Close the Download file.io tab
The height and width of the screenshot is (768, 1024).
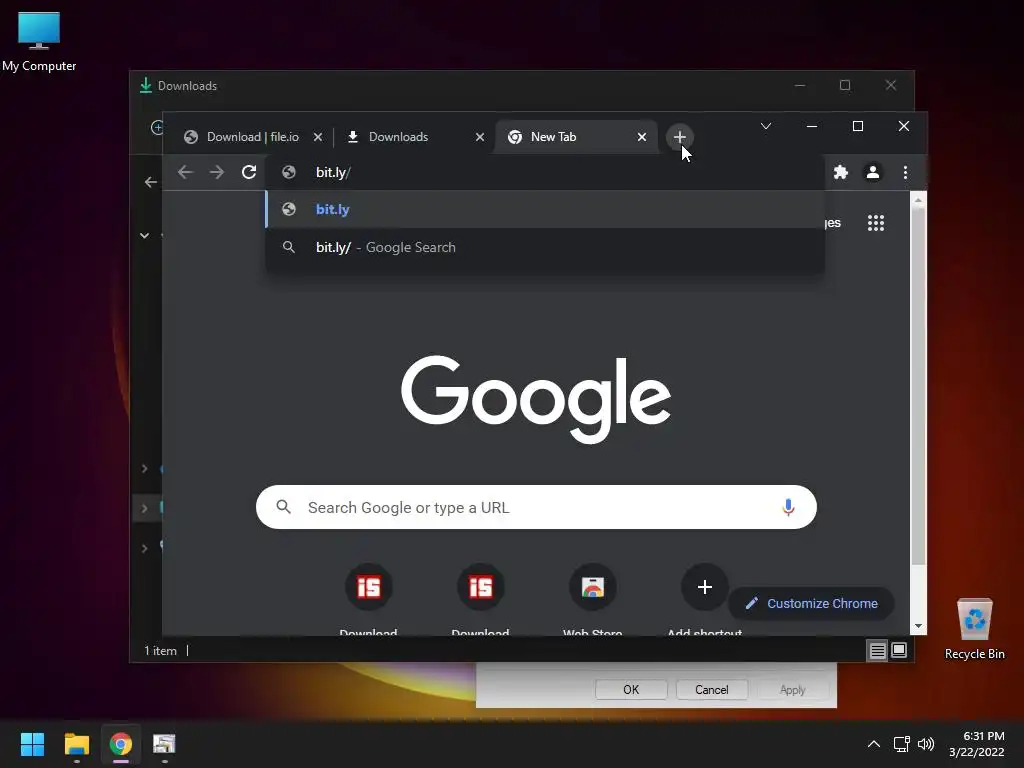318,137
